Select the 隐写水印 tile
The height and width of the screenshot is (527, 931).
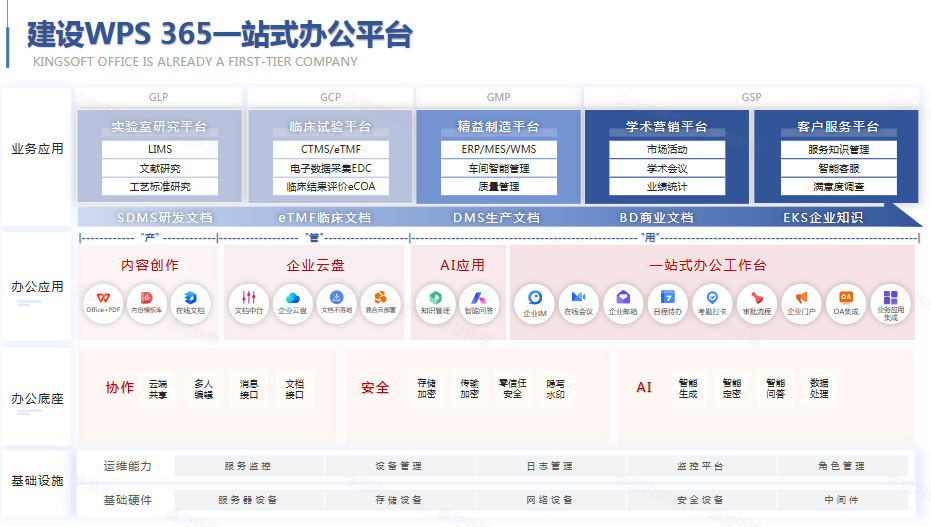click(555, 388)
